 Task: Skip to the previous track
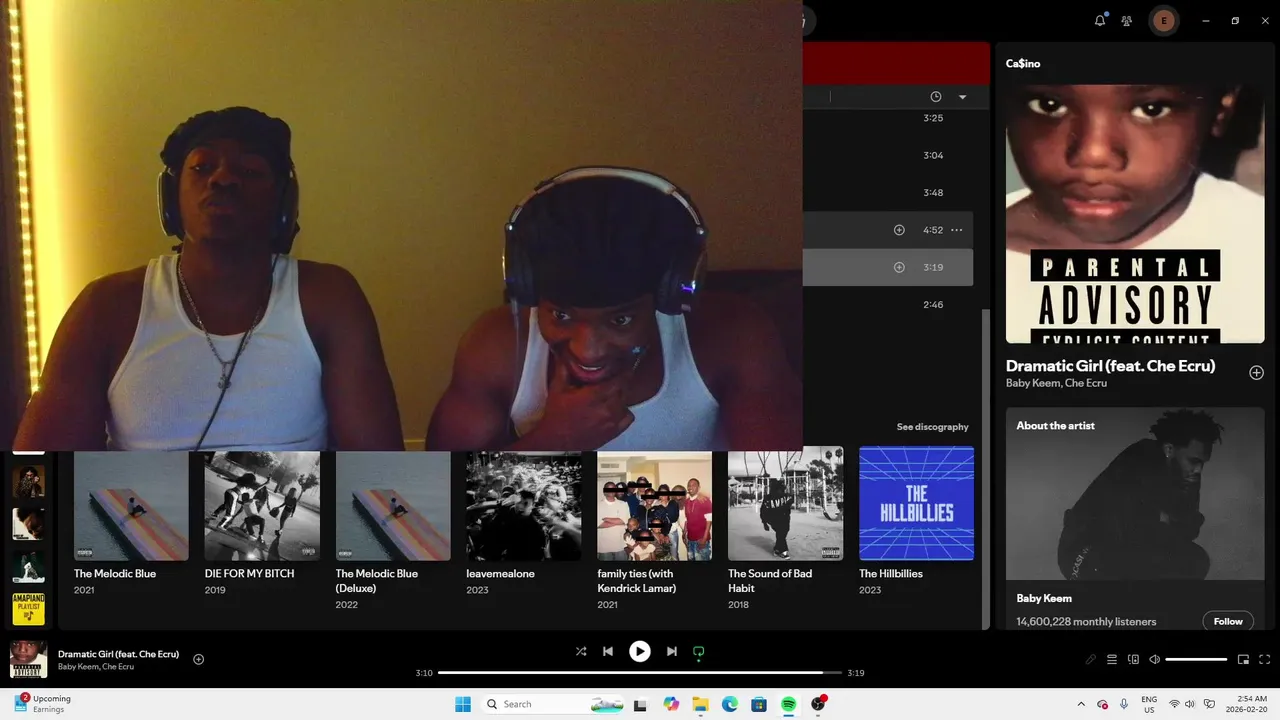(x=608, y=651)
